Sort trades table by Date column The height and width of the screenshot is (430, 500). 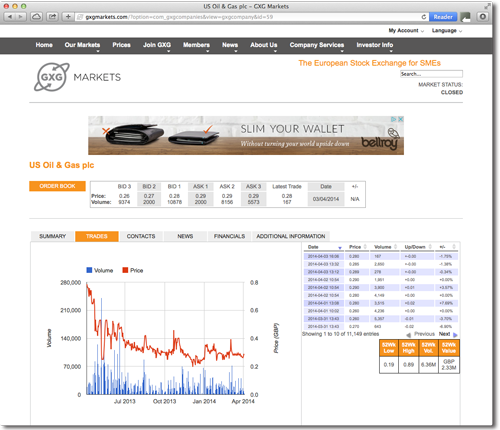point(324,247)
